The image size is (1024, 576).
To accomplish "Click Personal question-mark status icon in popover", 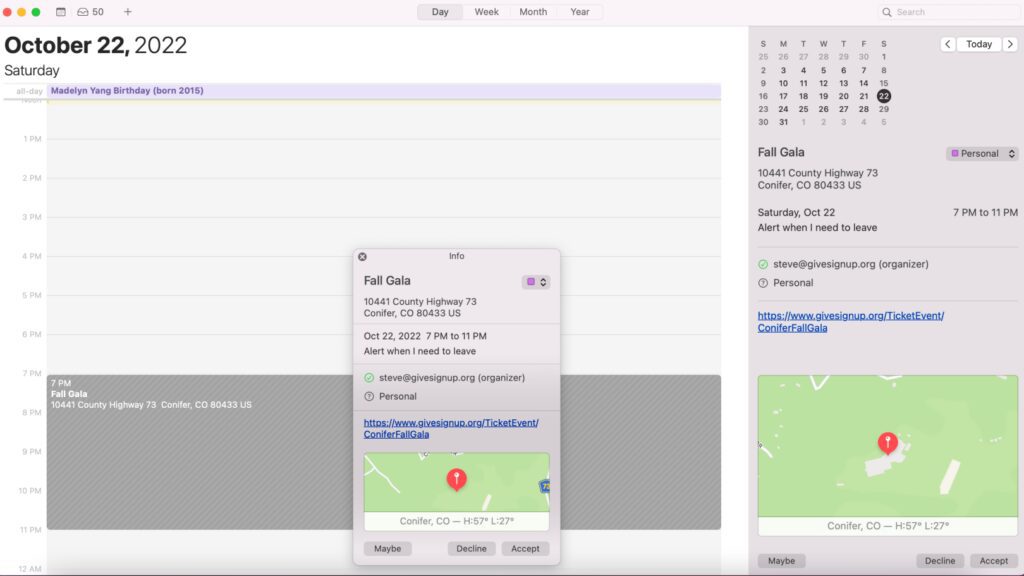I will point(369,396).
